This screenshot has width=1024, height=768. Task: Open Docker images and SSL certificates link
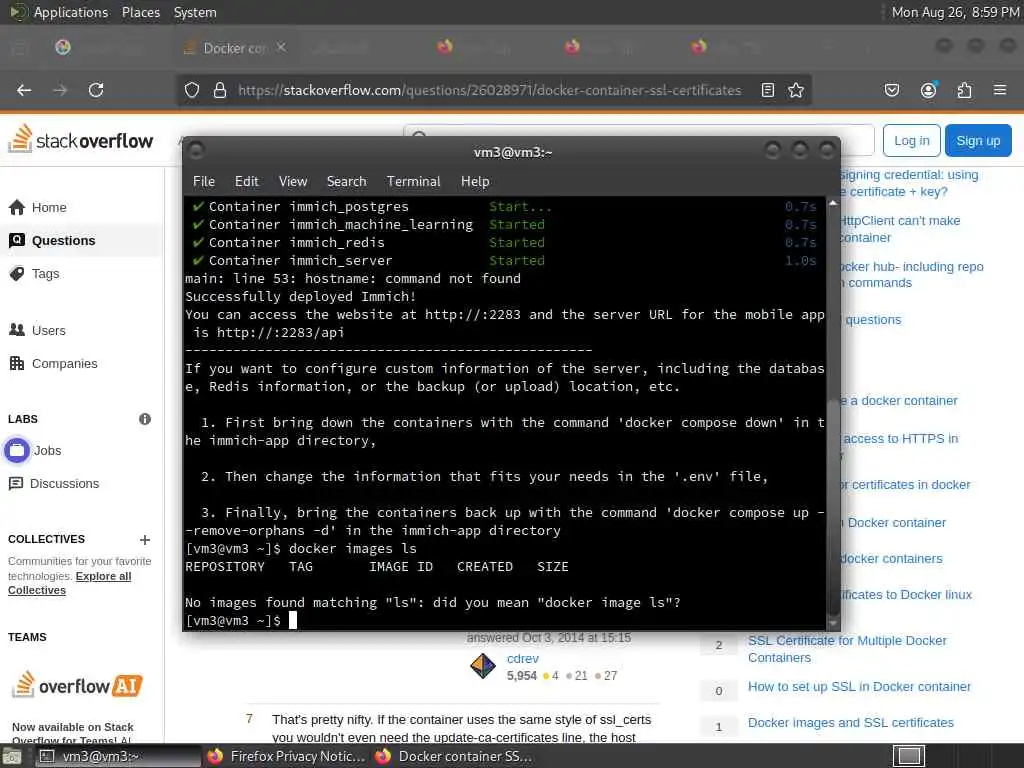tap(851, 722)
